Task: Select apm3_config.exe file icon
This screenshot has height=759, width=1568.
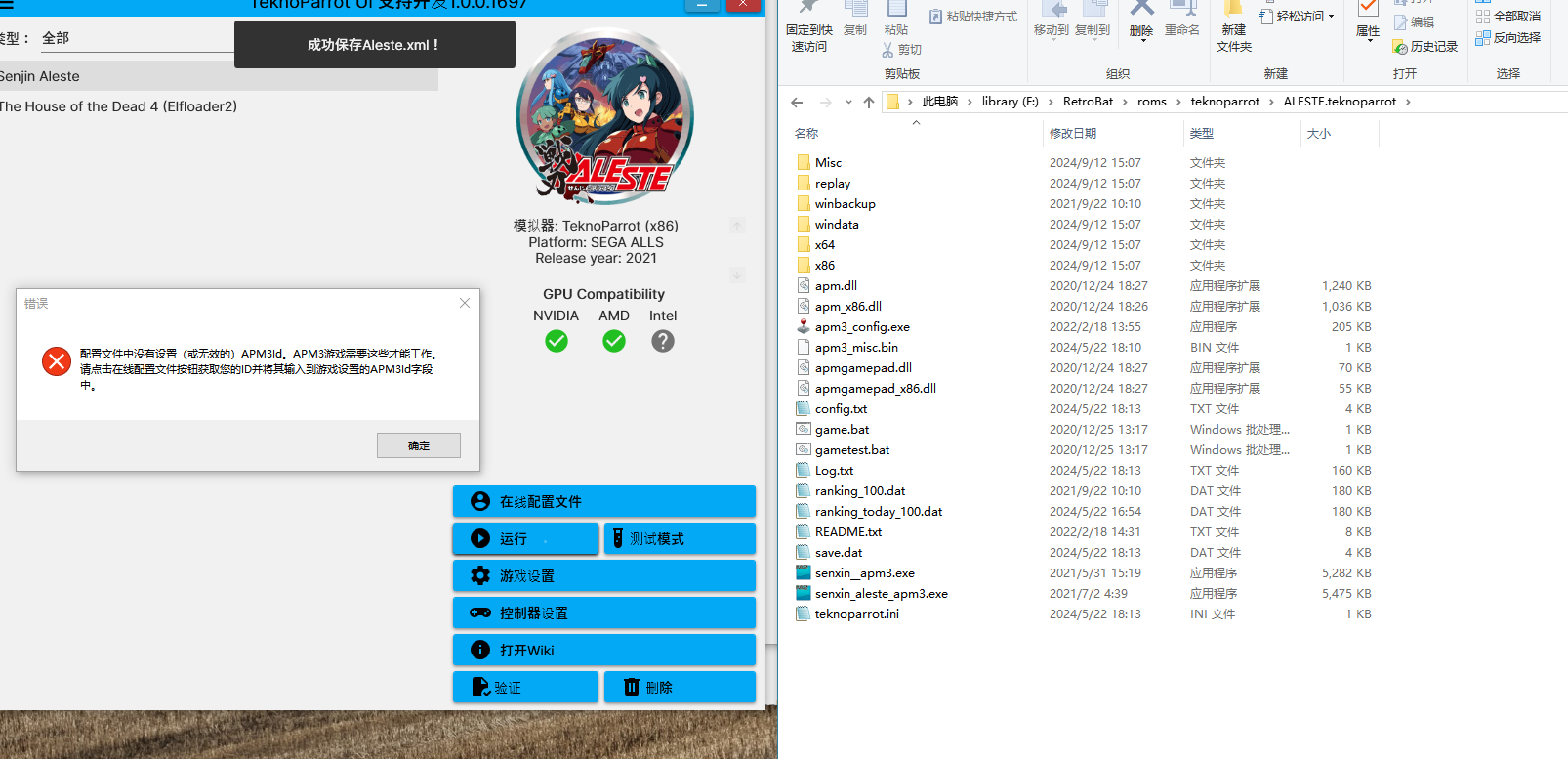Action: coord(804,326)
